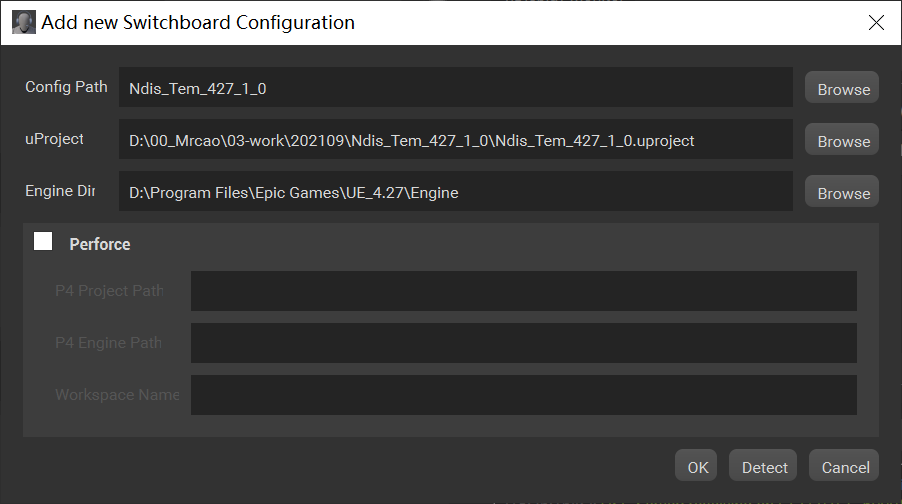Click the uProject path input field
902x504 pixels.
coord(456,139)
